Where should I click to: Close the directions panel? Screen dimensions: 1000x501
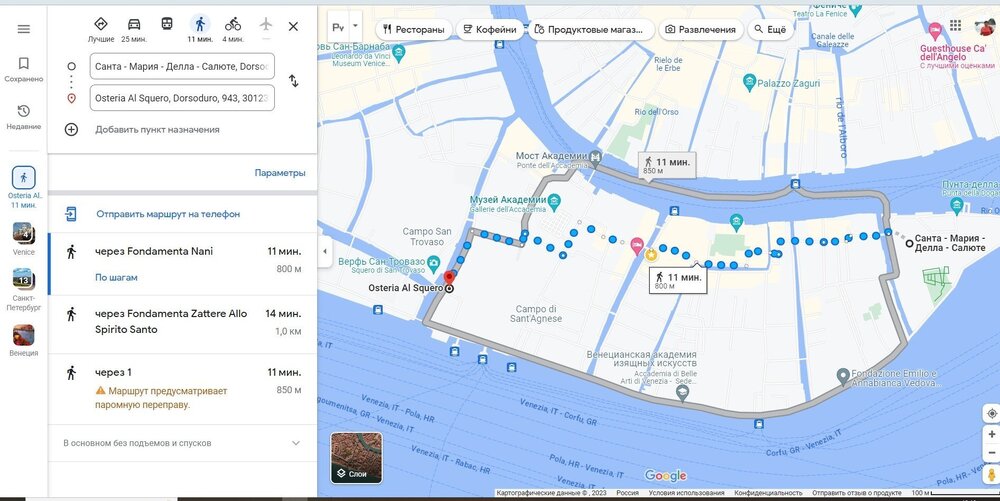coord(293,26)
